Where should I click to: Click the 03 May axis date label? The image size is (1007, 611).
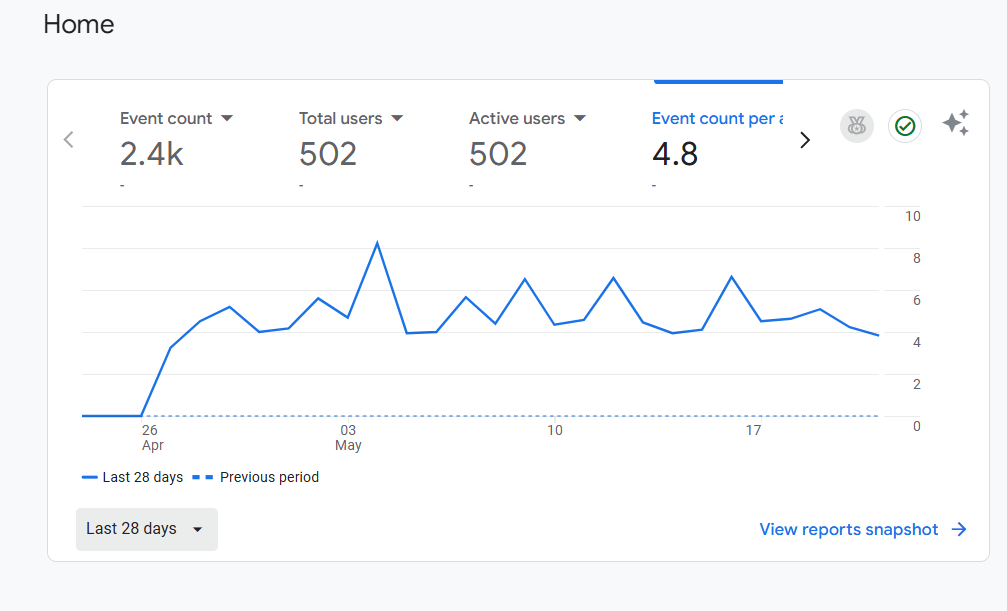tap(348, 438)
